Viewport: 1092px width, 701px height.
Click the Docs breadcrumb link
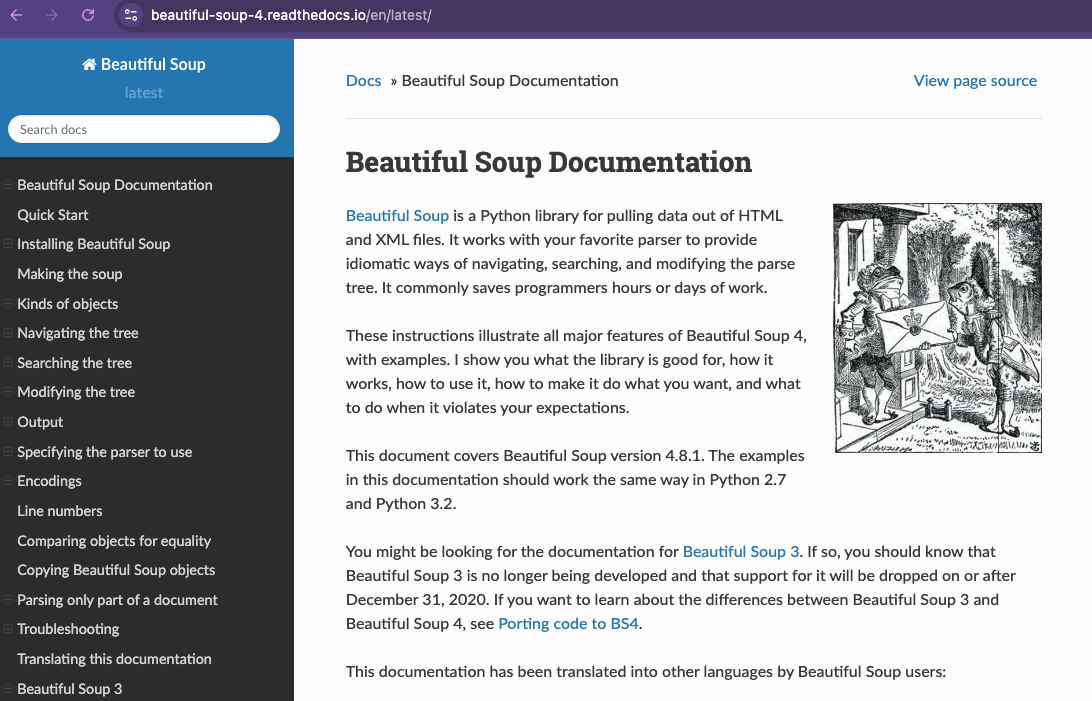tap(363, 81)
